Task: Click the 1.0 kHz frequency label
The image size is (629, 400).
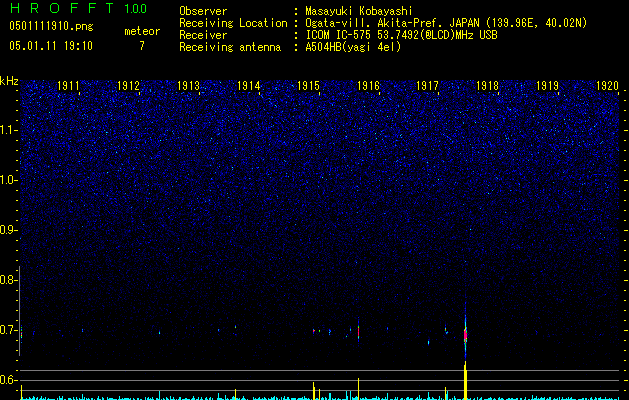Action: tap(7, 180)
